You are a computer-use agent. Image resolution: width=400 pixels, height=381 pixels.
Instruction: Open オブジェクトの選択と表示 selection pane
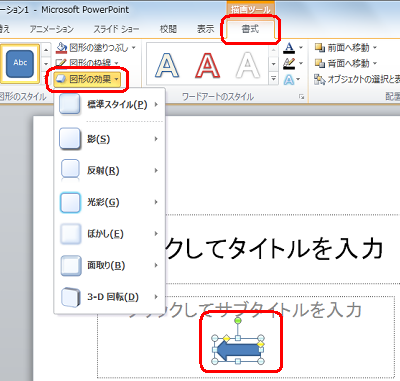tap(357, 79)
